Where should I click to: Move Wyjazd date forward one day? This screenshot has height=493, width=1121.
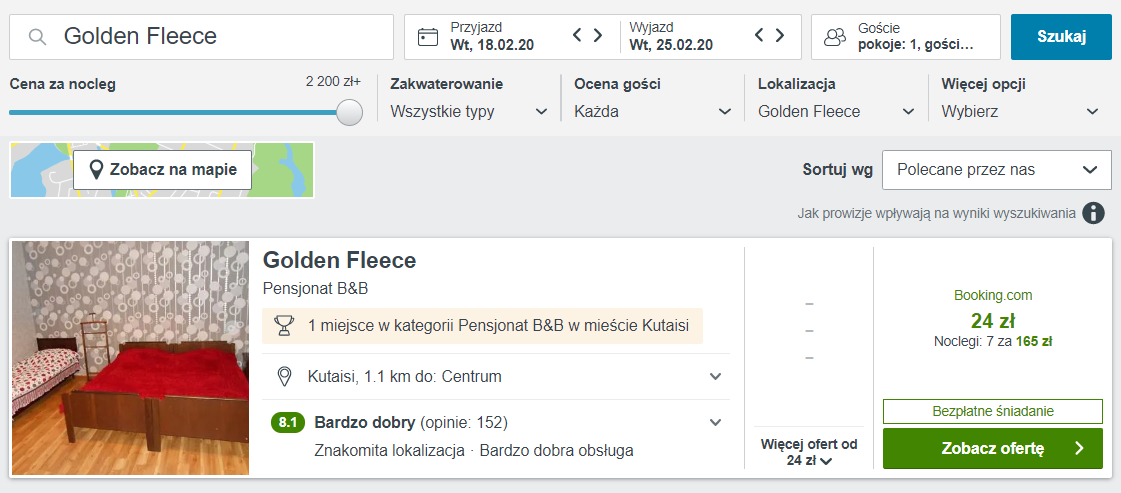tap(780, 35)
